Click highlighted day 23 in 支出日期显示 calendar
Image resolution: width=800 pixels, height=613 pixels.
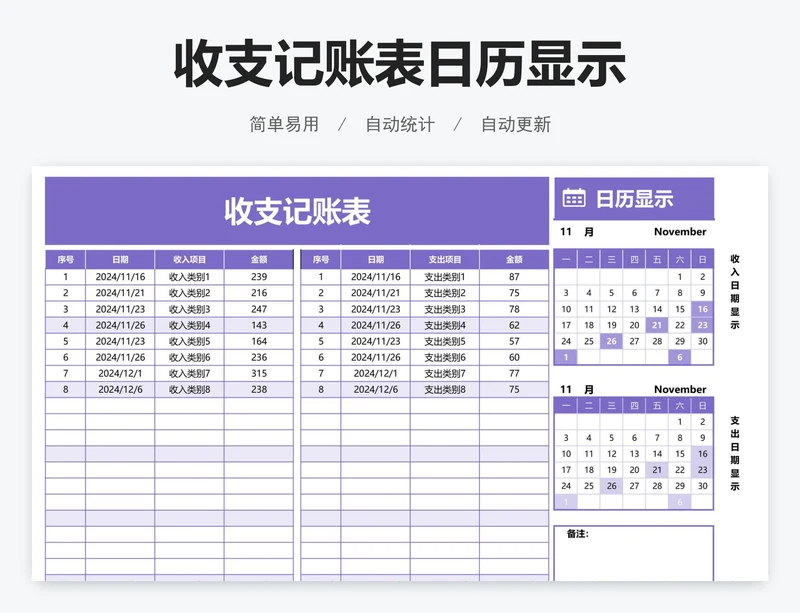point(703,470)
